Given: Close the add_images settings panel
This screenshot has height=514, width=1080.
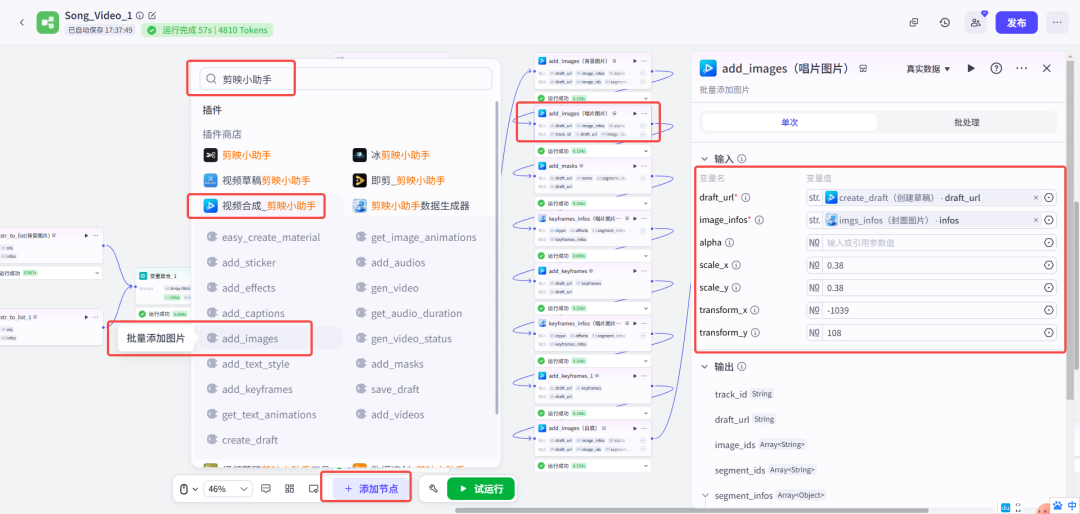Looking at the screenshot, I should (1047, 68).
